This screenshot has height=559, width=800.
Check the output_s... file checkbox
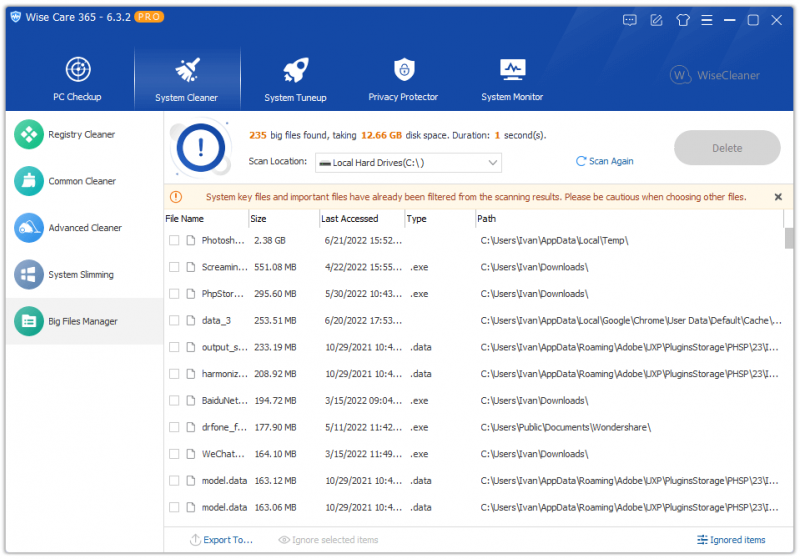coord(174,347)
